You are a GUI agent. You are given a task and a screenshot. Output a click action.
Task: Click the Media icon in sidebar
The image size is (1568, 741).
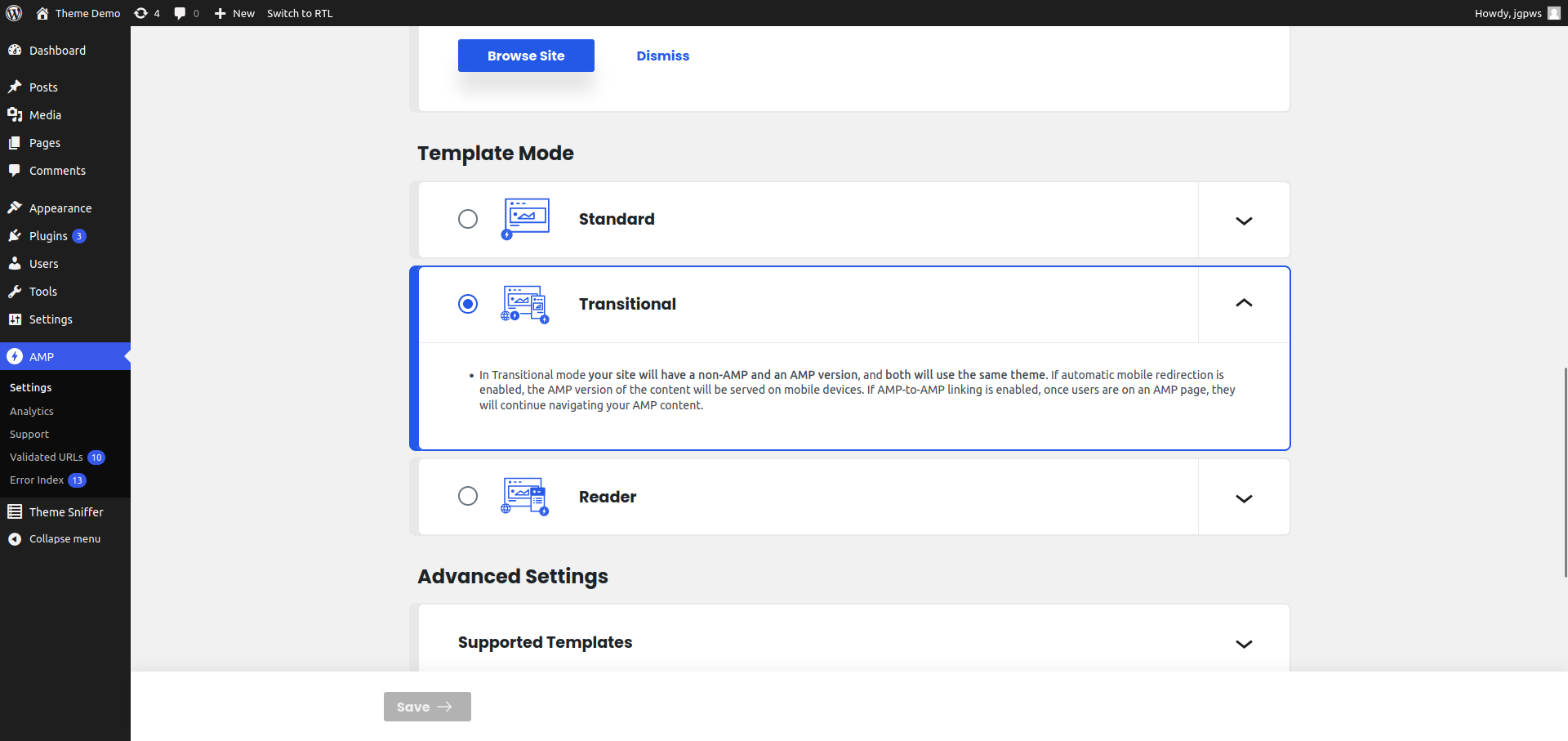point(15,114)
